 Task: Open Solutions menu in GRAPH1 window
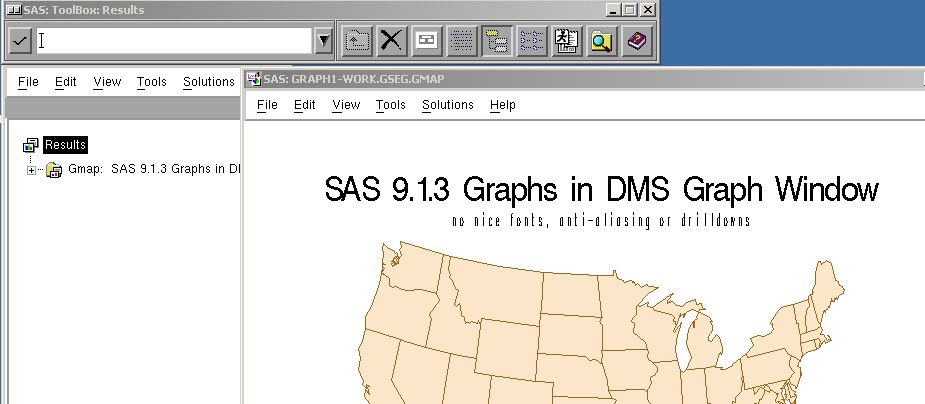(448, 105)
